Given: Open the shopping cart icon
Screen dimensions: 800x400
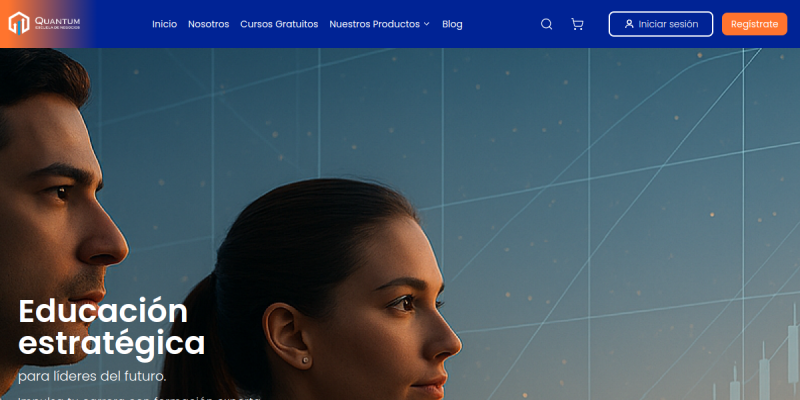Looking at the screenshot, I should tap(577, 24).
